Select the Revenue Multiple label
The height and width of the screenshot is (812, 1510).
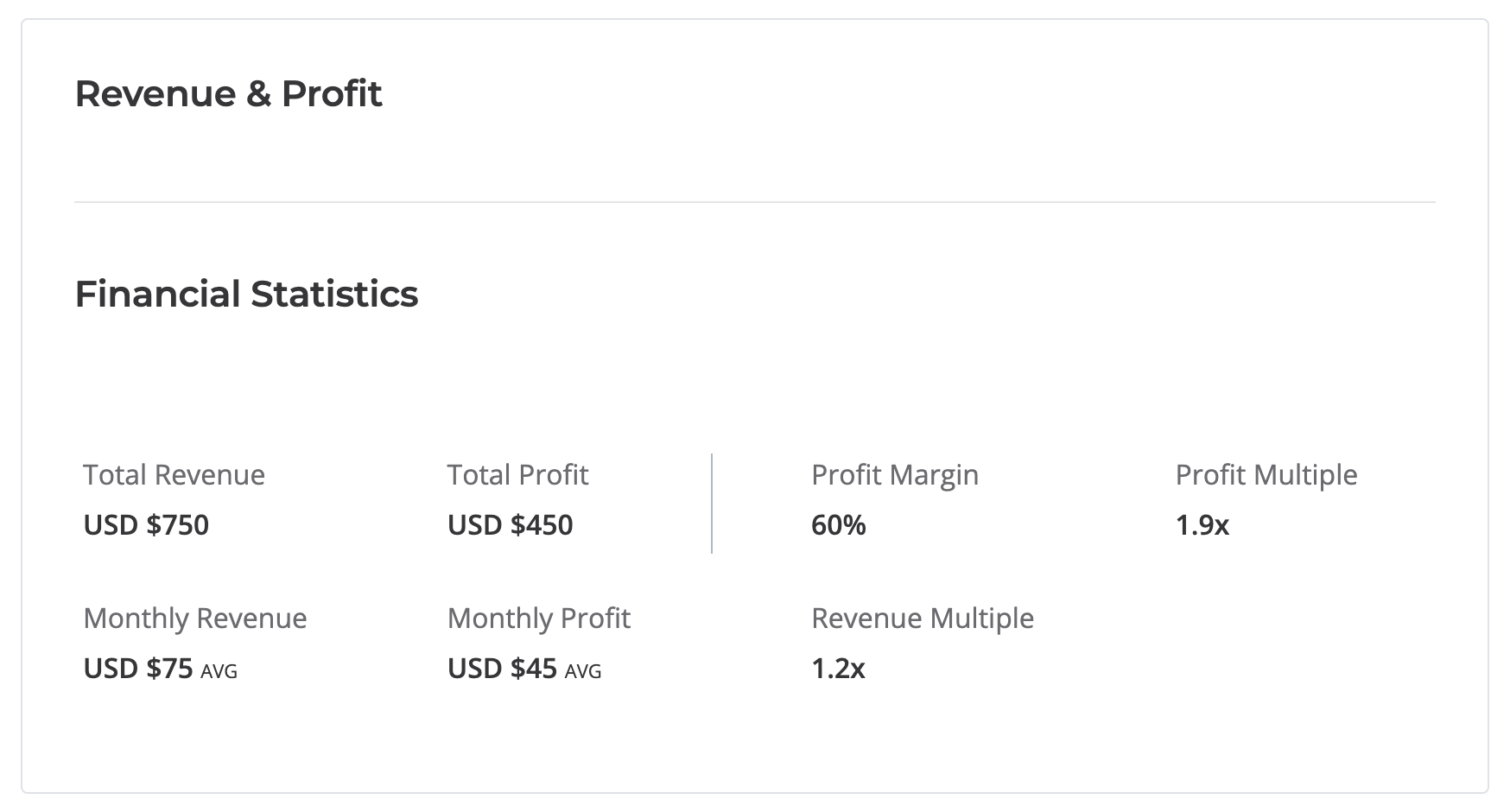922,618
